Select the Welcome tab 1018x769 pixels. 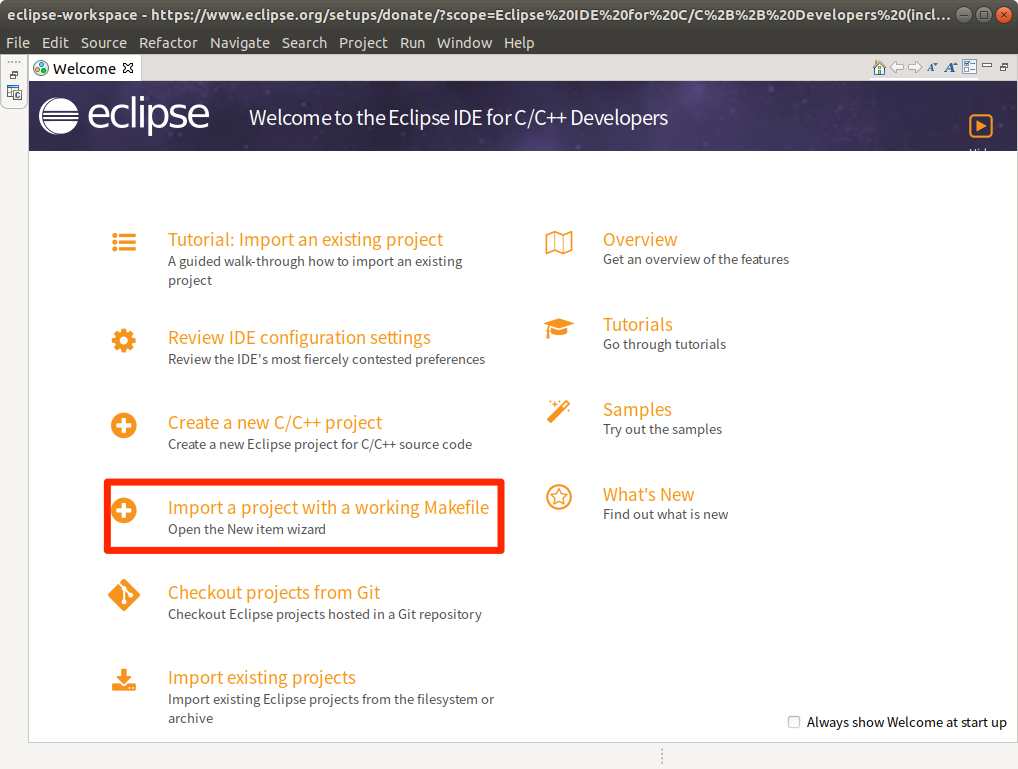click(84, 68)
